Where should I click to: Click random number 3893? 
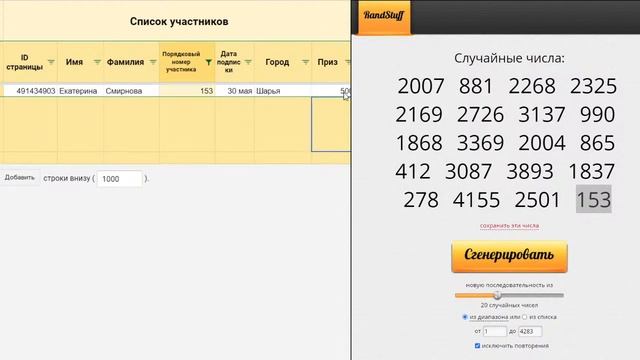pyautogui.click(x=530, y=171)
